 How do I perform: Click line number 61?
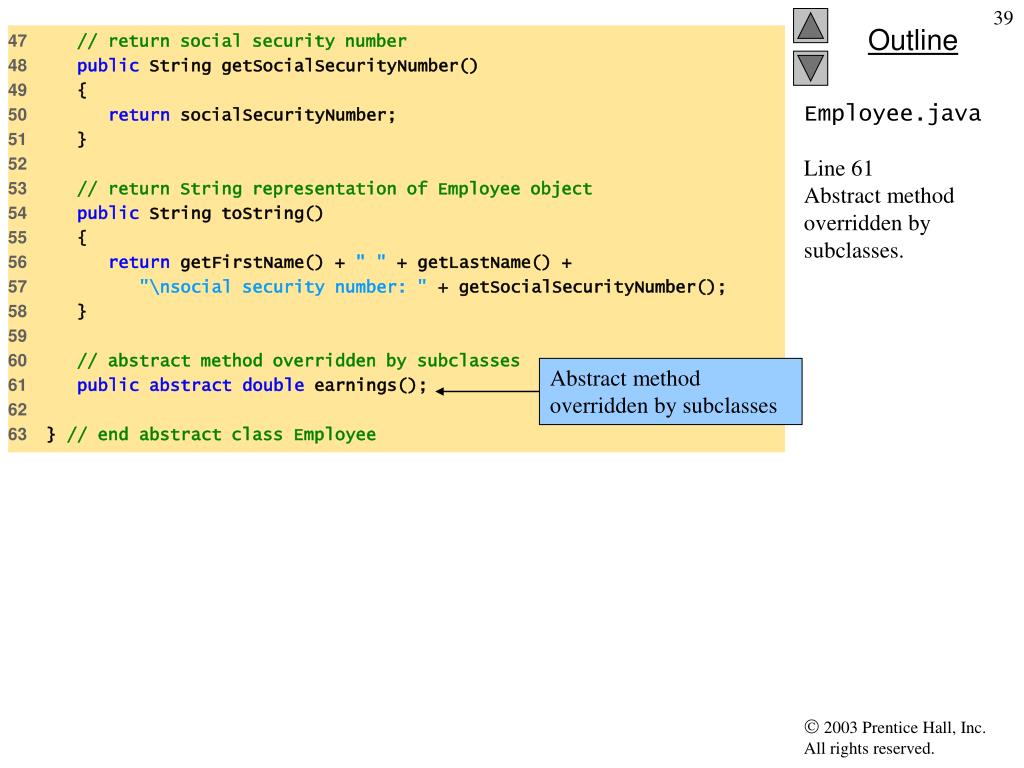[x=18, y=385]
